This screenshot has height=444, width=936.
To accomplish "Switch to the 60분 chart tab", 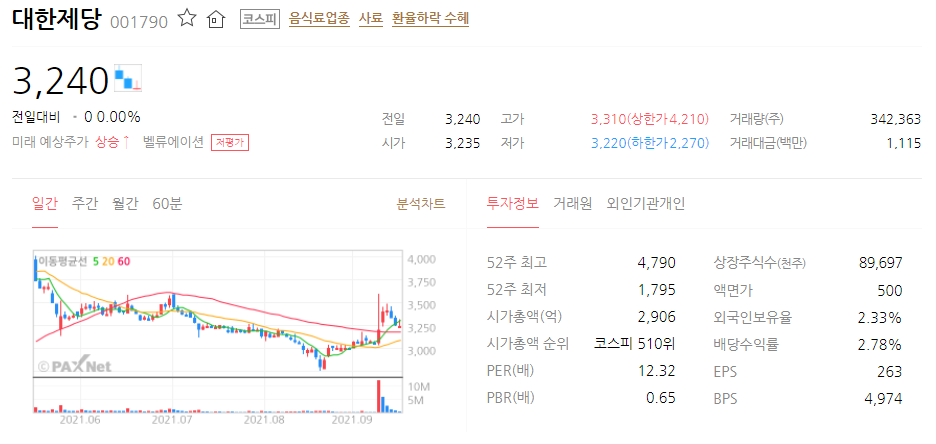I will coord(167,204).
